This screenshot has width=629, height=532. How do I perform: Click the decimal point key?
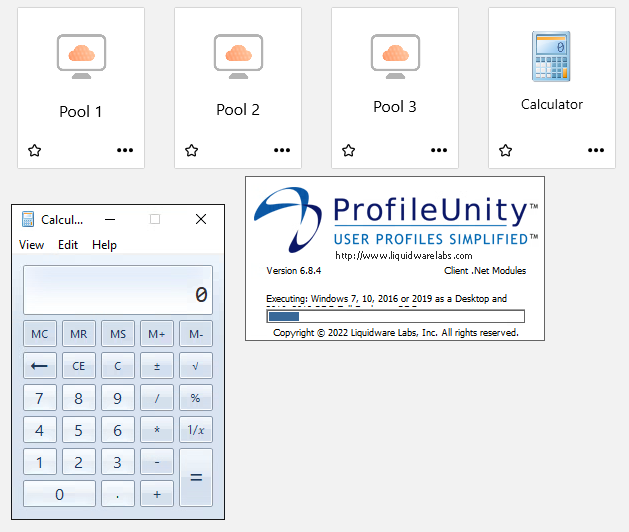118,494
